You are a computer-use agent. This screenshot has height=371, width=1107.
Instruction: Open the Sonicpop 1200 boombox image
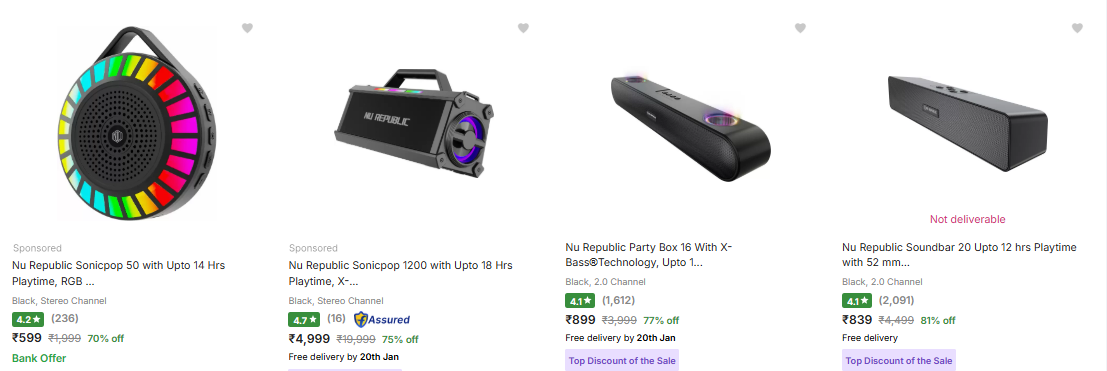413,124
